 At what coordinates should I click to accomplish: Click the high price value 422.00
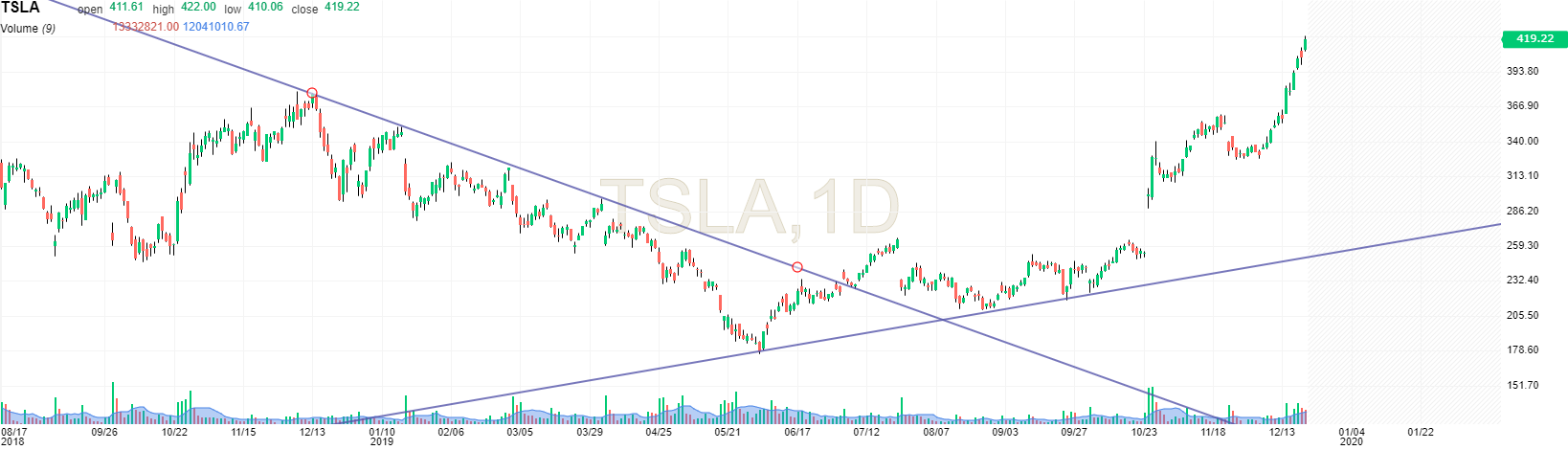pyautogui.click(x=201, y=8)
